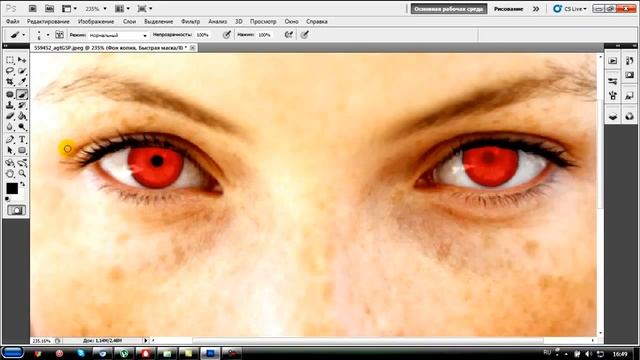Screen dimensions: 640x360
Task: Select the Spot Healing Brush tool
Action: (10, 94)
